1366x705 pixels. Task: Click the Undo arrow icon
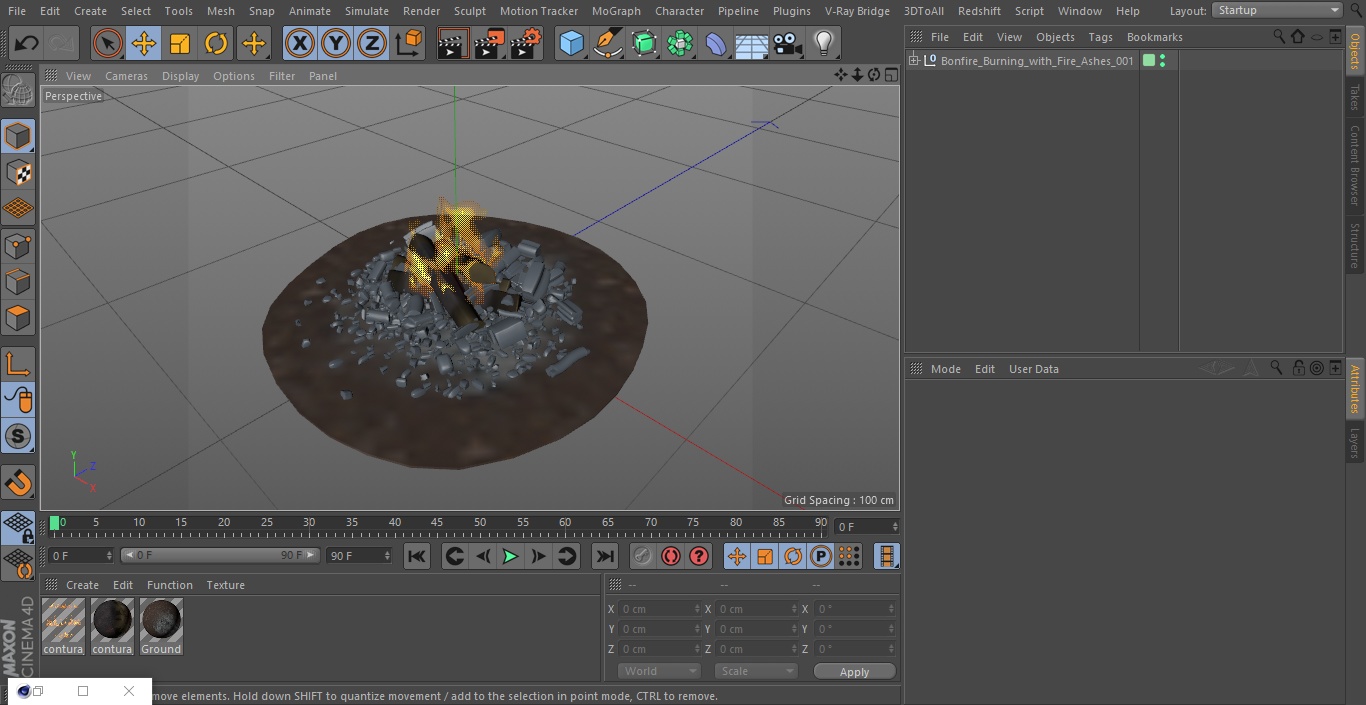(x=27, y=44)
